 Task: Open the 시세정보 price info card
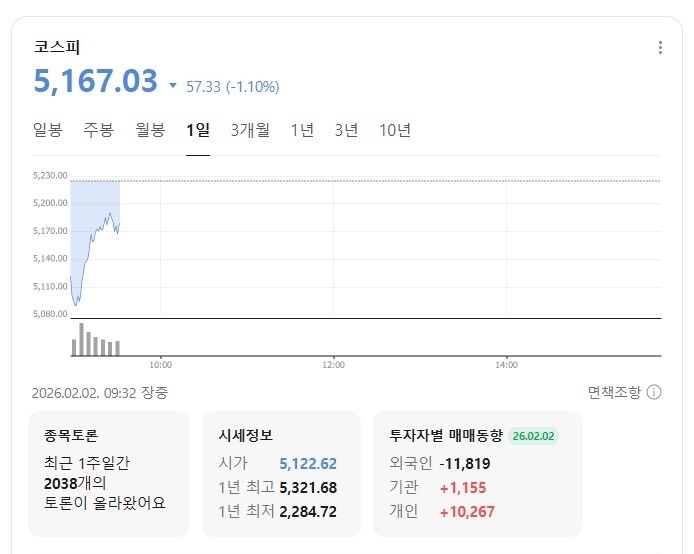pos(281,473)
